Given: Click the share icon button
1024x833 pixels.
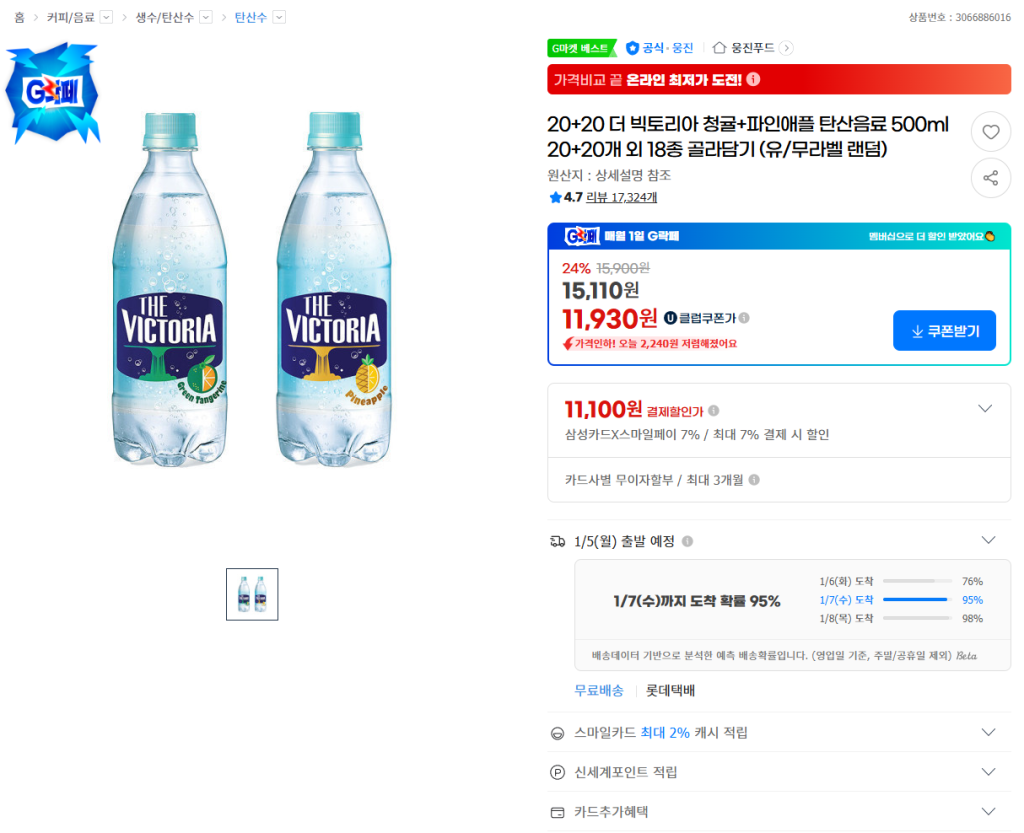Looking at the screenshot, I should 990,178.
